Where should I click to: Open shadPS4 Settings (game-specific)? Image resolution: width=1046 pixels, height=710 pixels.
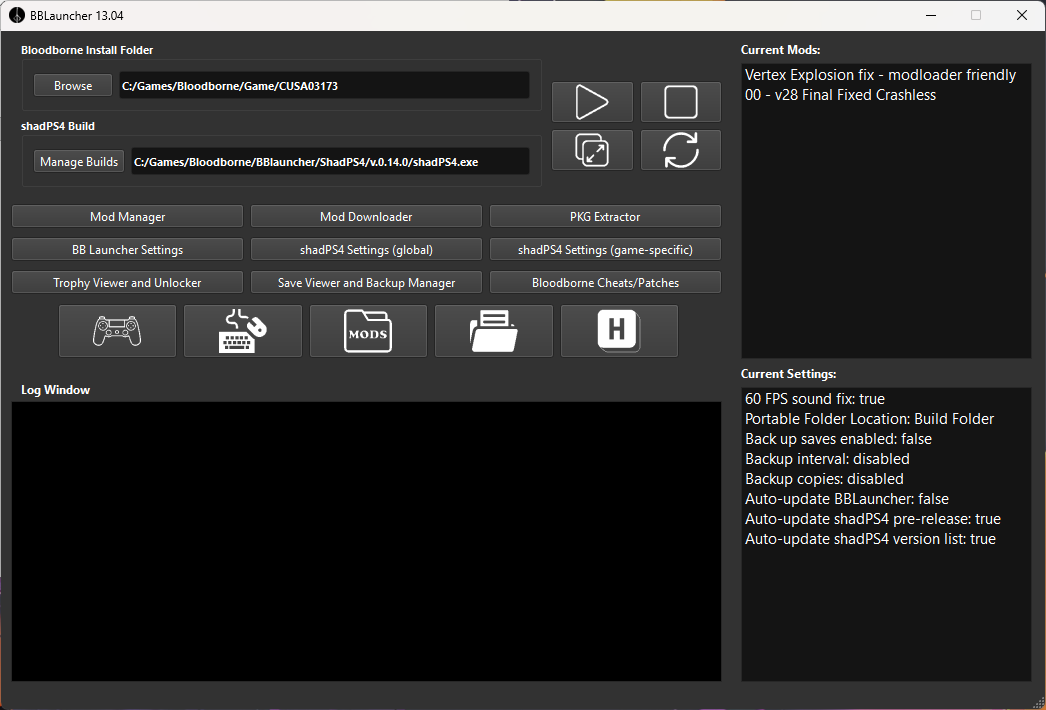coord(605,250)
